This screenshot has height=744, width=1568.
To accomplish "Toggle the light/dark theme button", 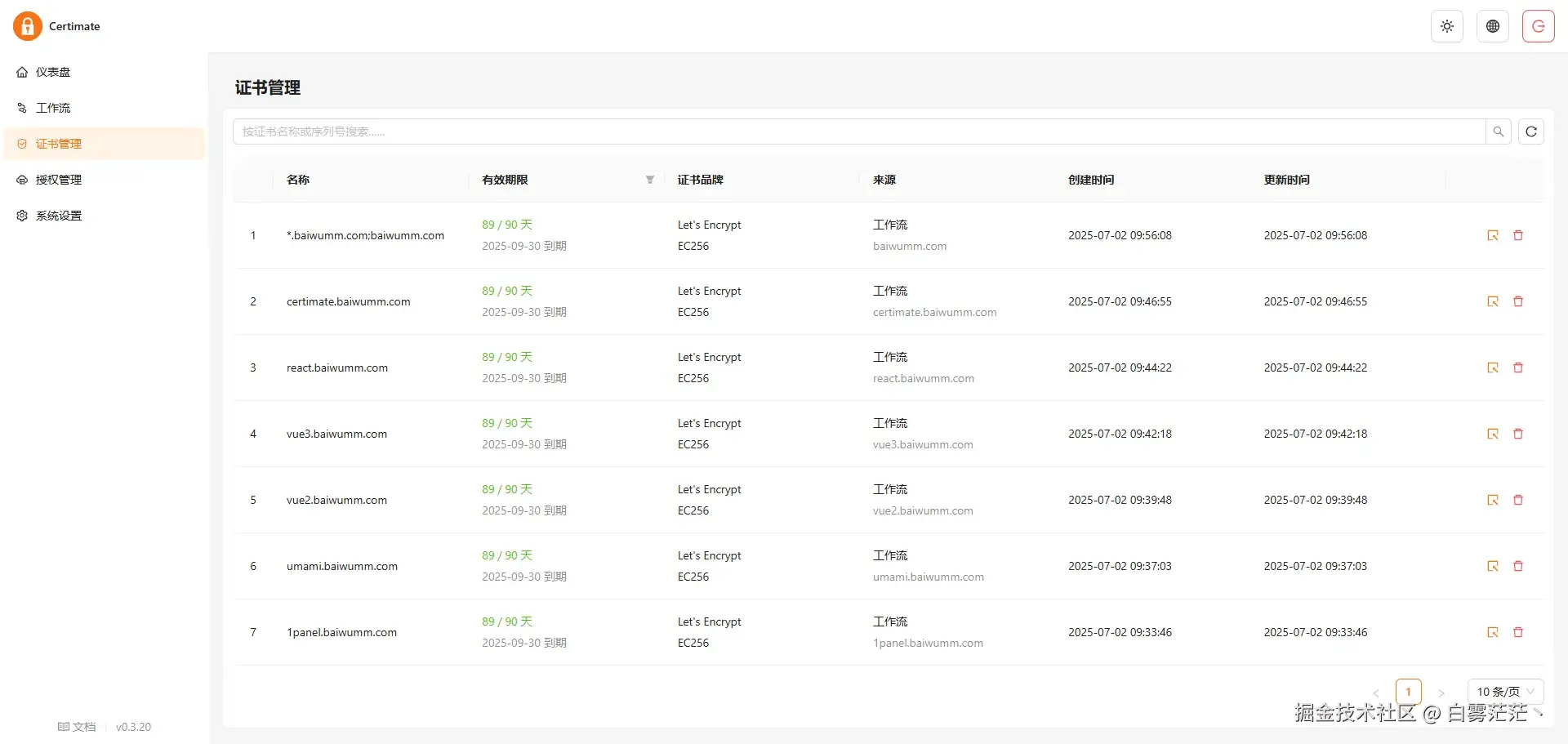I will (1447, 26).
